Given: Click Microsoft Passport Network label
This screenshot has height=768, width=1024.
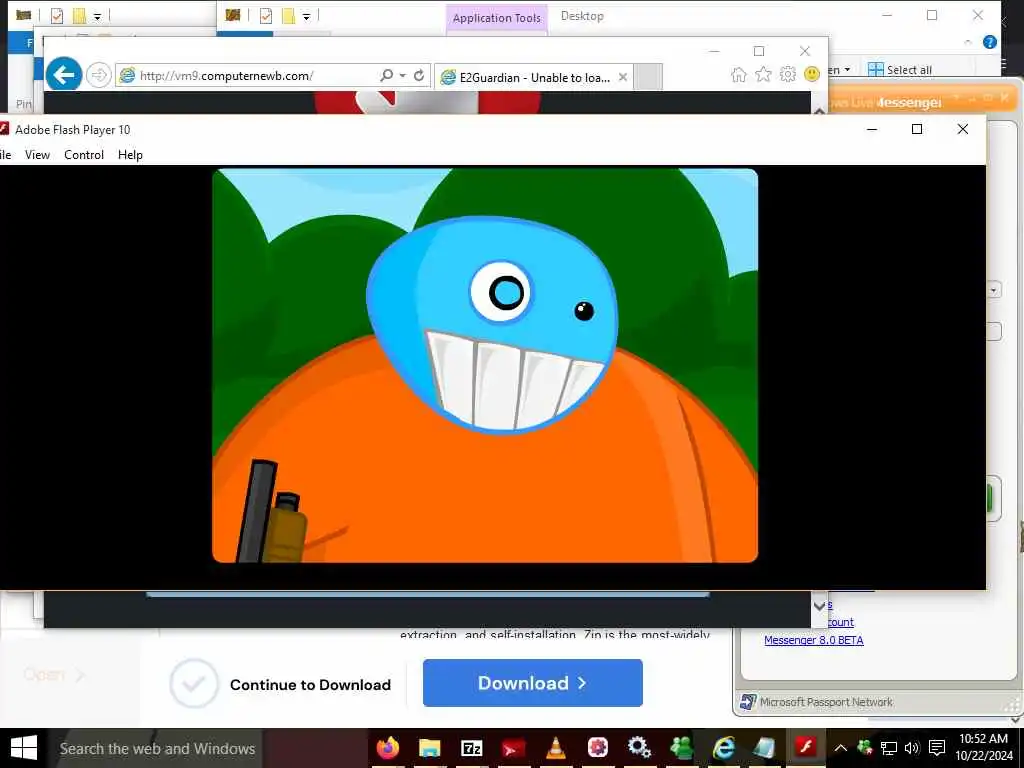Looking at the screenshot, I should coord(825,702).
